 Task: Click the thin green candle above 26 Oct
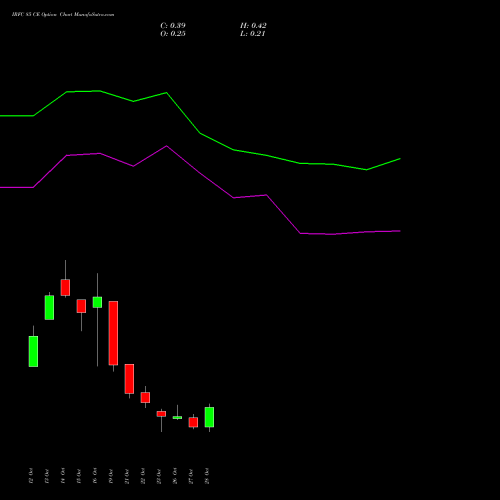177,417
